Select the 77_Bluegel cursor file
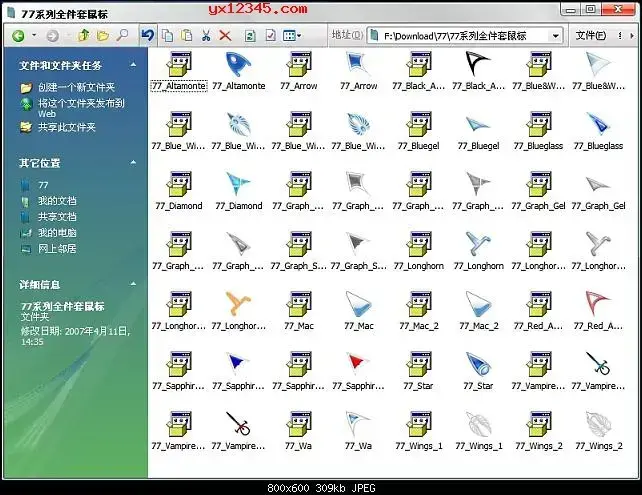This screenshot has height=495, width=642. coord(478,131)
